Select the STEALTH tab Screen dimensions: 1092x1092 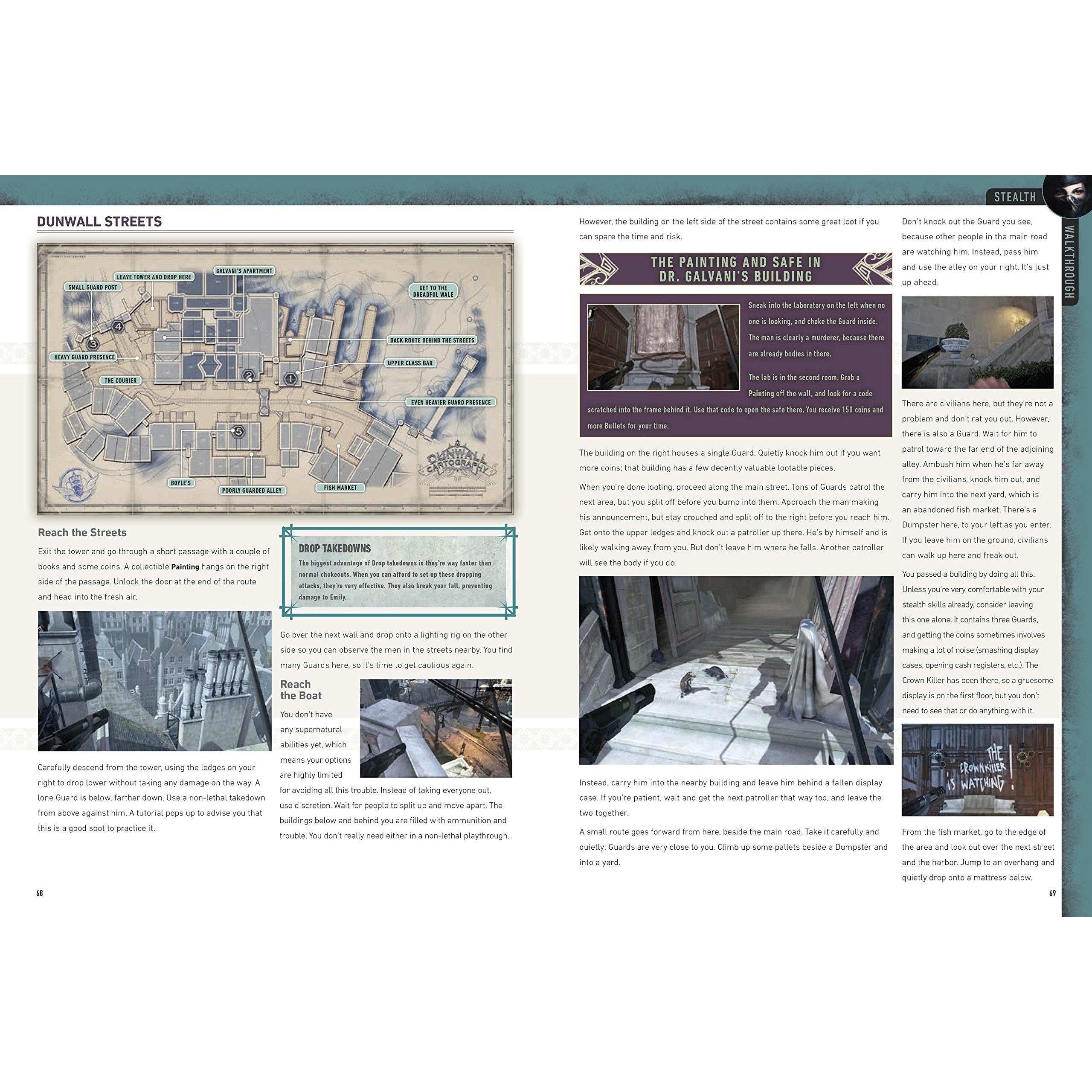[x=1015, y=197]
